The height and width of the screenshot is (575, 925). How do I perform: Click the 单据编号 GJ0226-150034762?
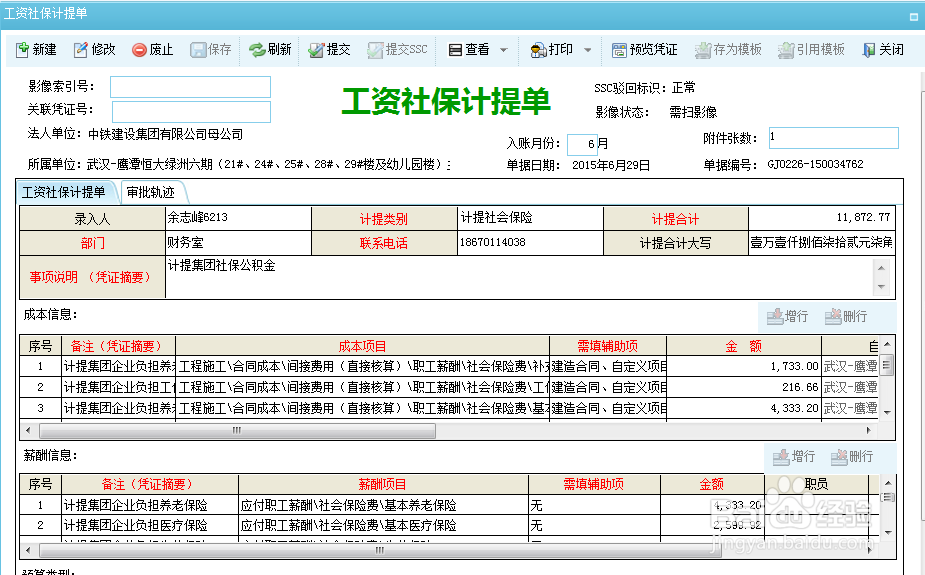(815, 164)
